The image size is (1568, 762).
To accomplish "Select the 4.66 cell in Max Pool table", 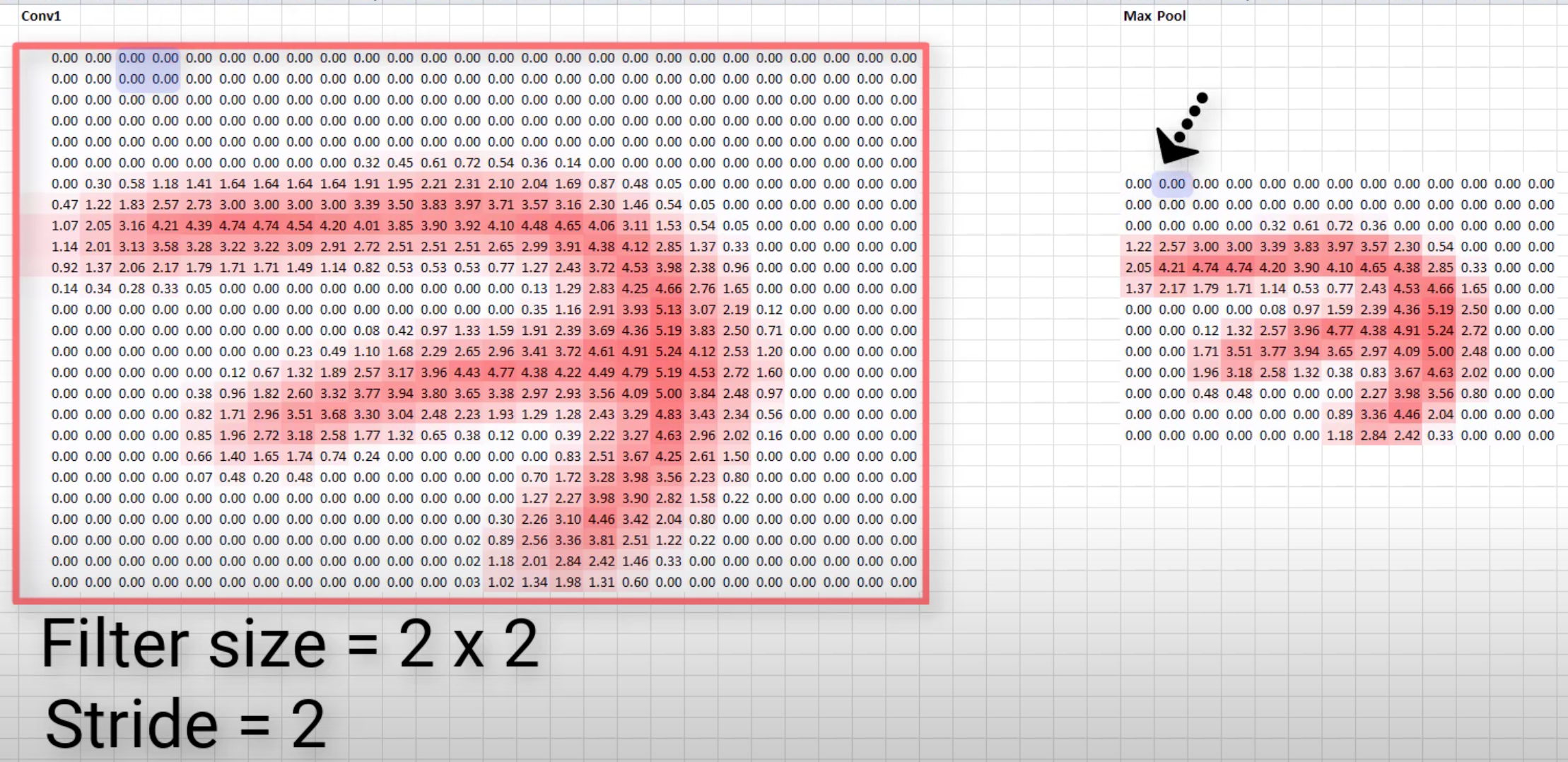I will coord(1440,288).
